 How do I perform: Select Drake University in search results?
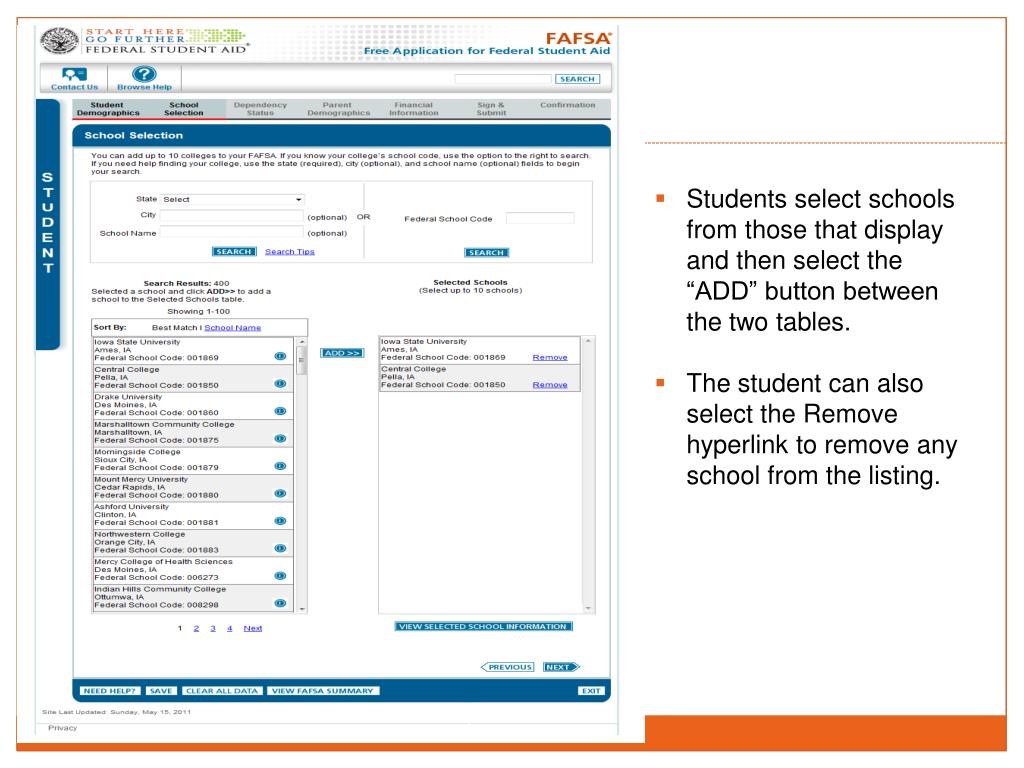click(193, 405)
